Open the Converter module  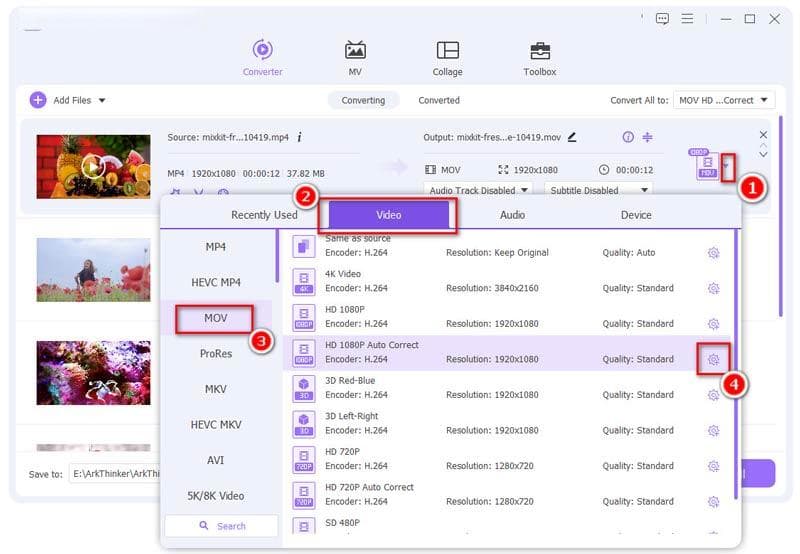click(x=262, y=58)
